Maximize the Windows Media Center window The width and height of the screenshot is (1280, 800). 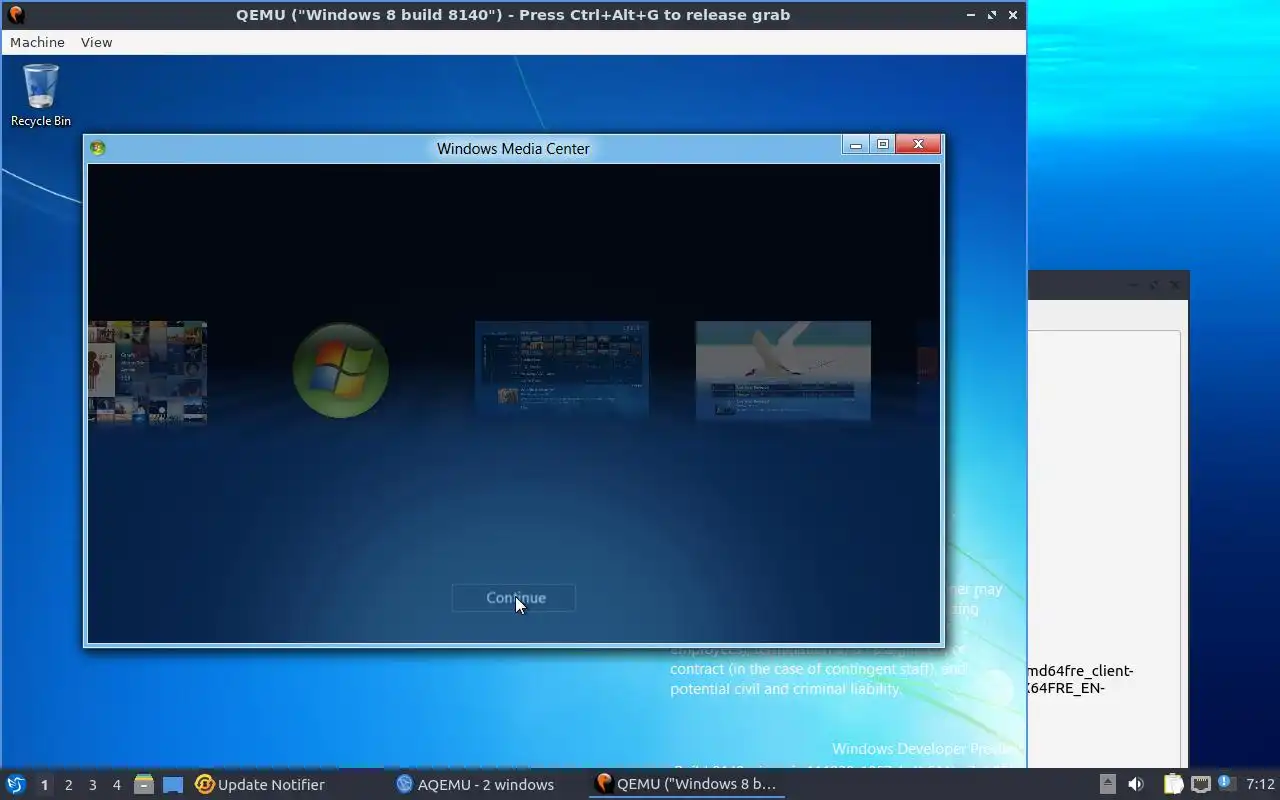[x=883, y=145]
